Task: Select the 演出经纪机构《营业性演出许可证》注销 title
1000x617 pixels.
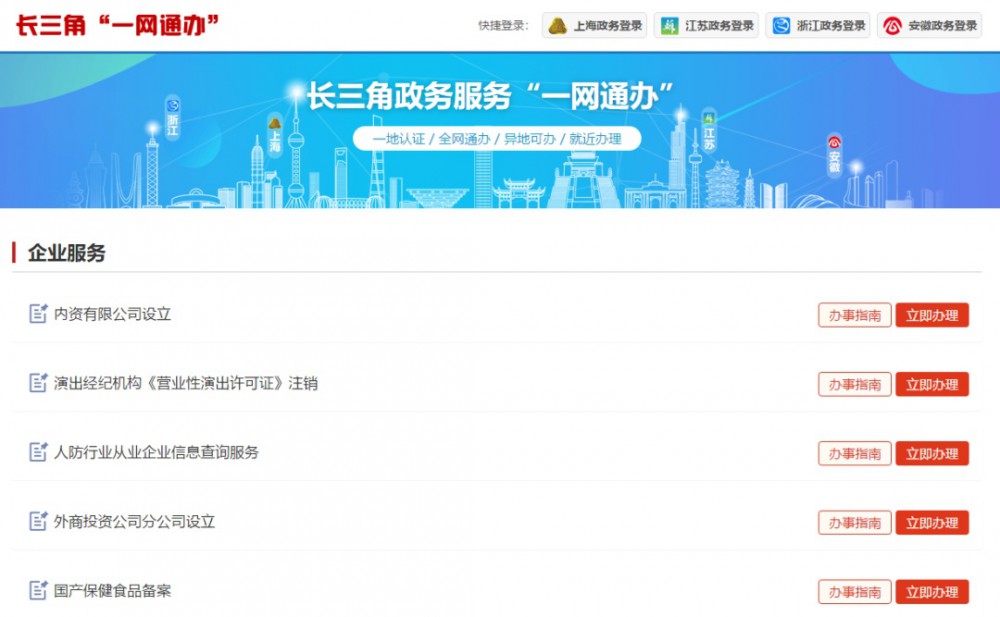Action: [x=186, y=383]
